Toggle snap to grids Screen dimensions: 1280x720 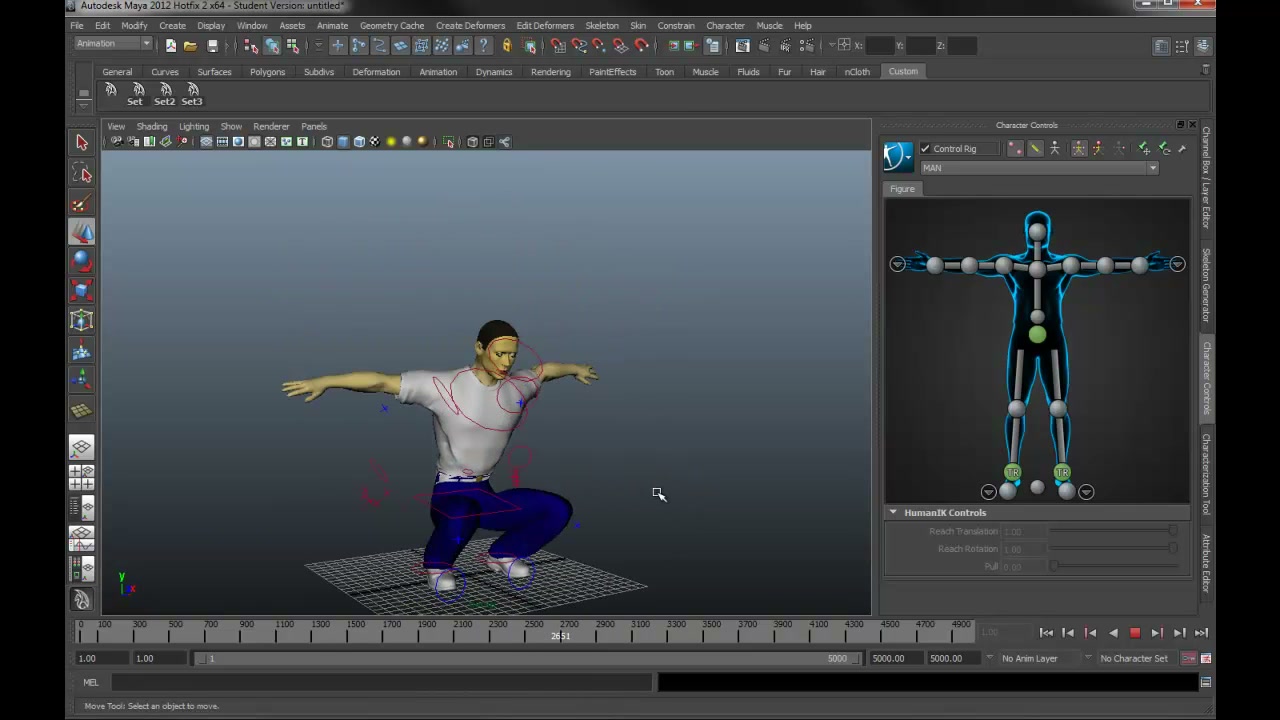[558, 45]
